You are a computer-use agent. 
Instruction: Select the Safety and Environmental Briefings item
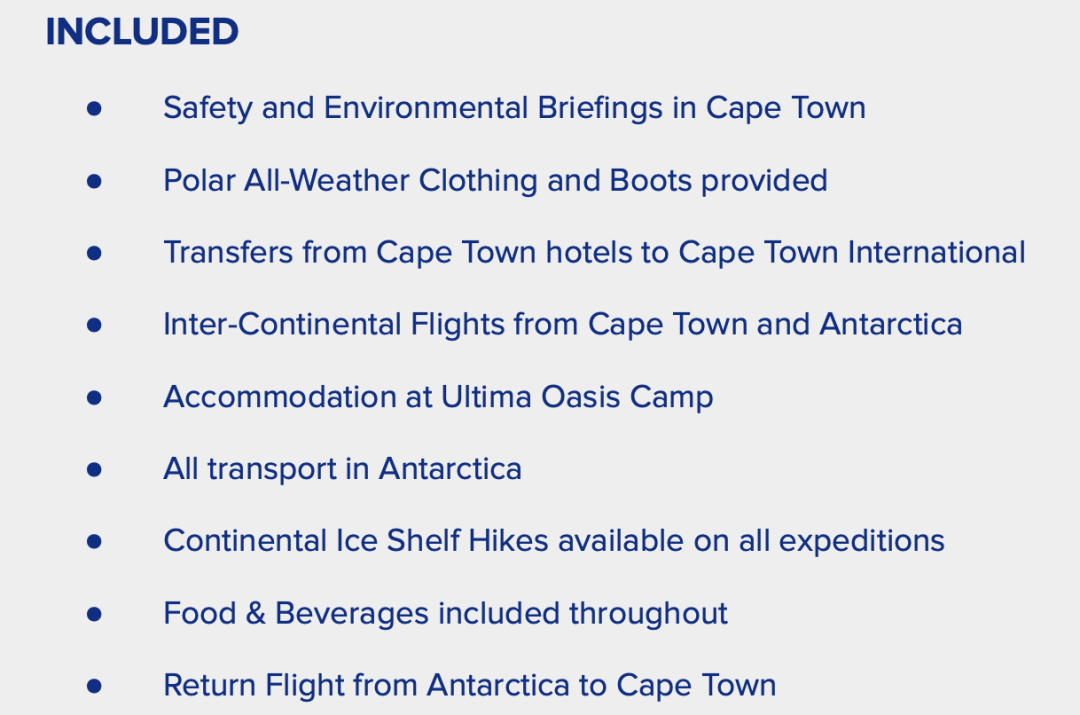pos(515,108)
